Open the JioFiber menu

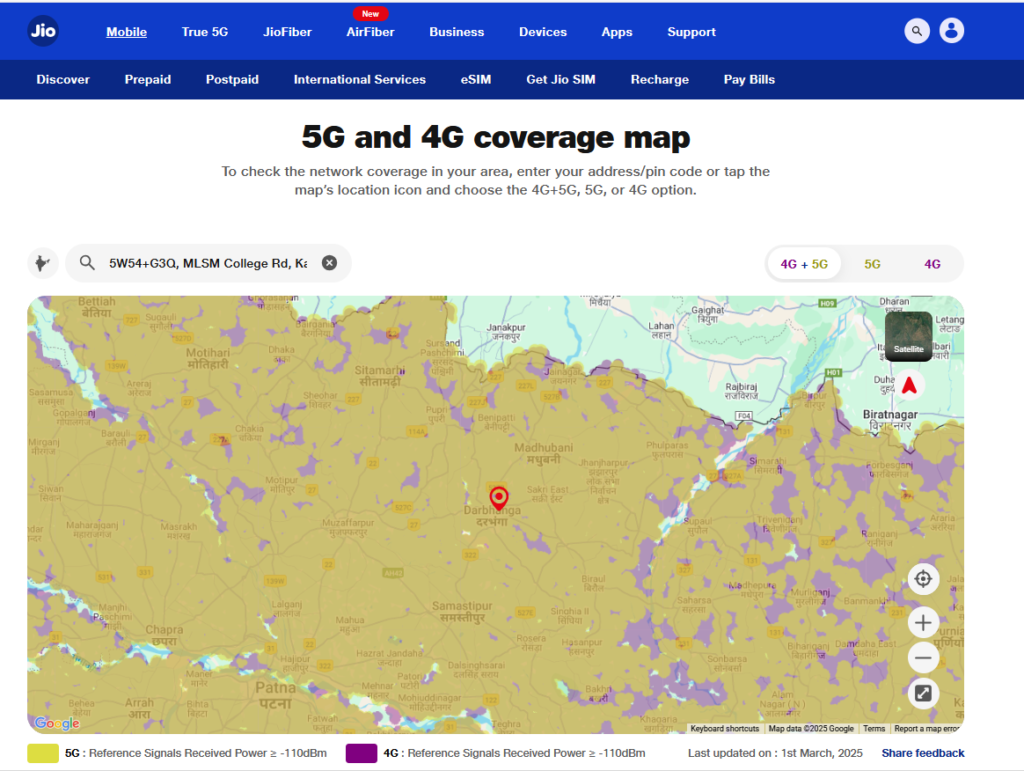[287, 31]
